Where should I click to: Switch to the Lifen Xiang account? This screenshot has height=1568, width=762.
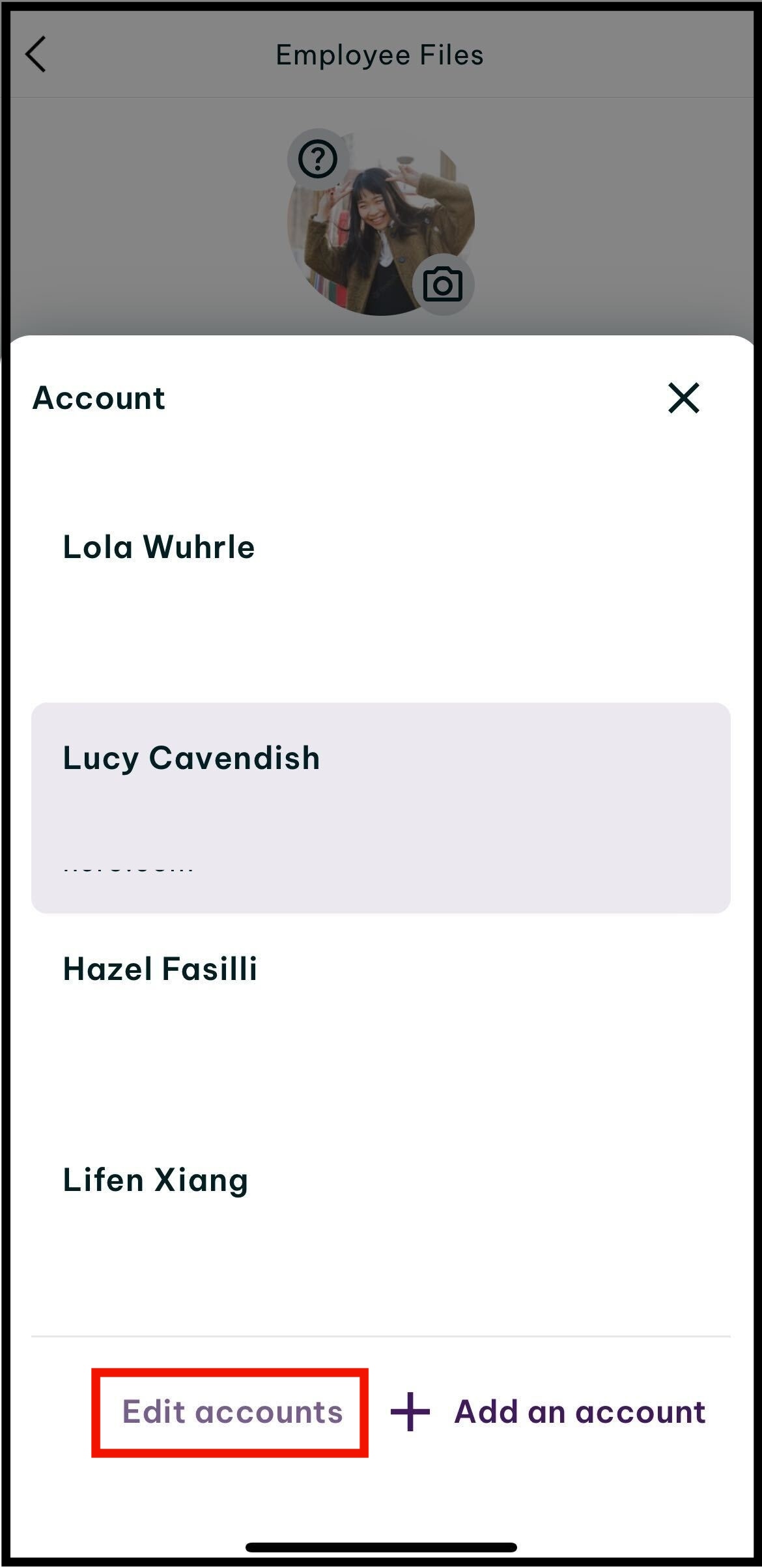click(x=156, y=1180)
